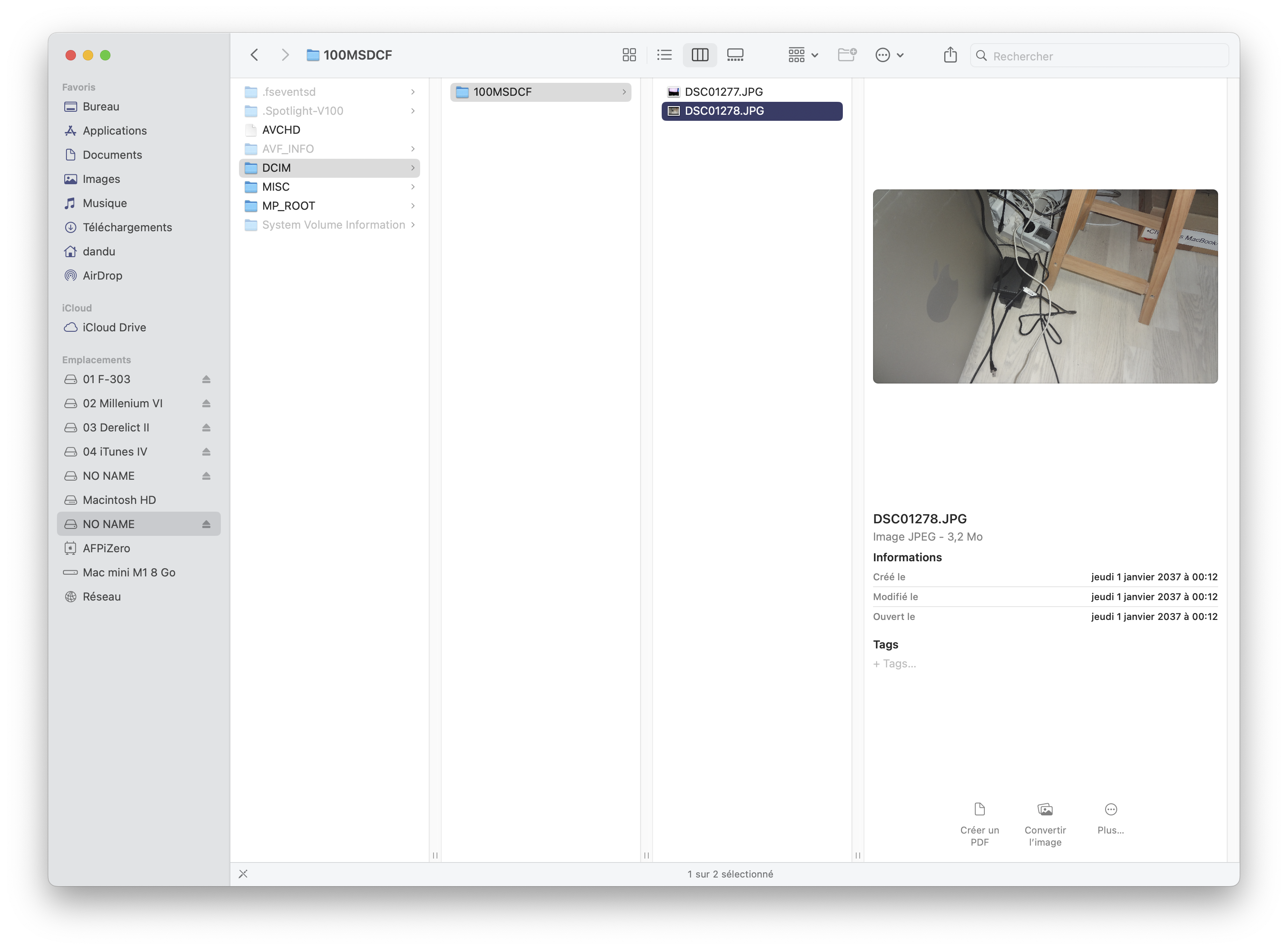
Task: Eject the unselected NO NAME volume
Action: 206,475
